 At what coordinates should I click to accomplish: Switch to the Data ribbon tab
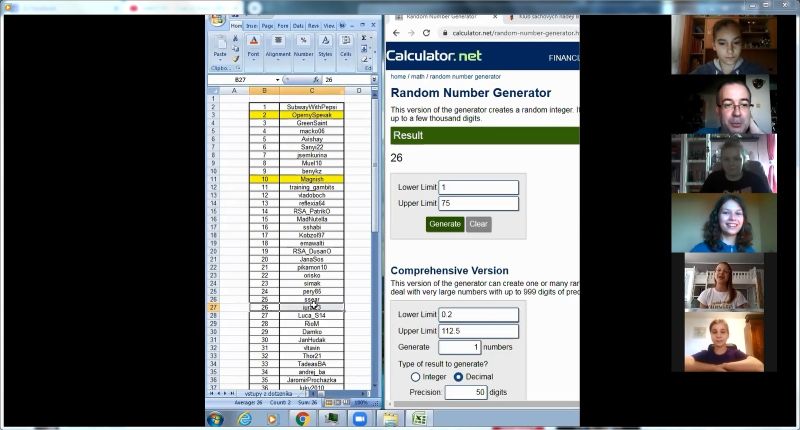click(297, 26)
